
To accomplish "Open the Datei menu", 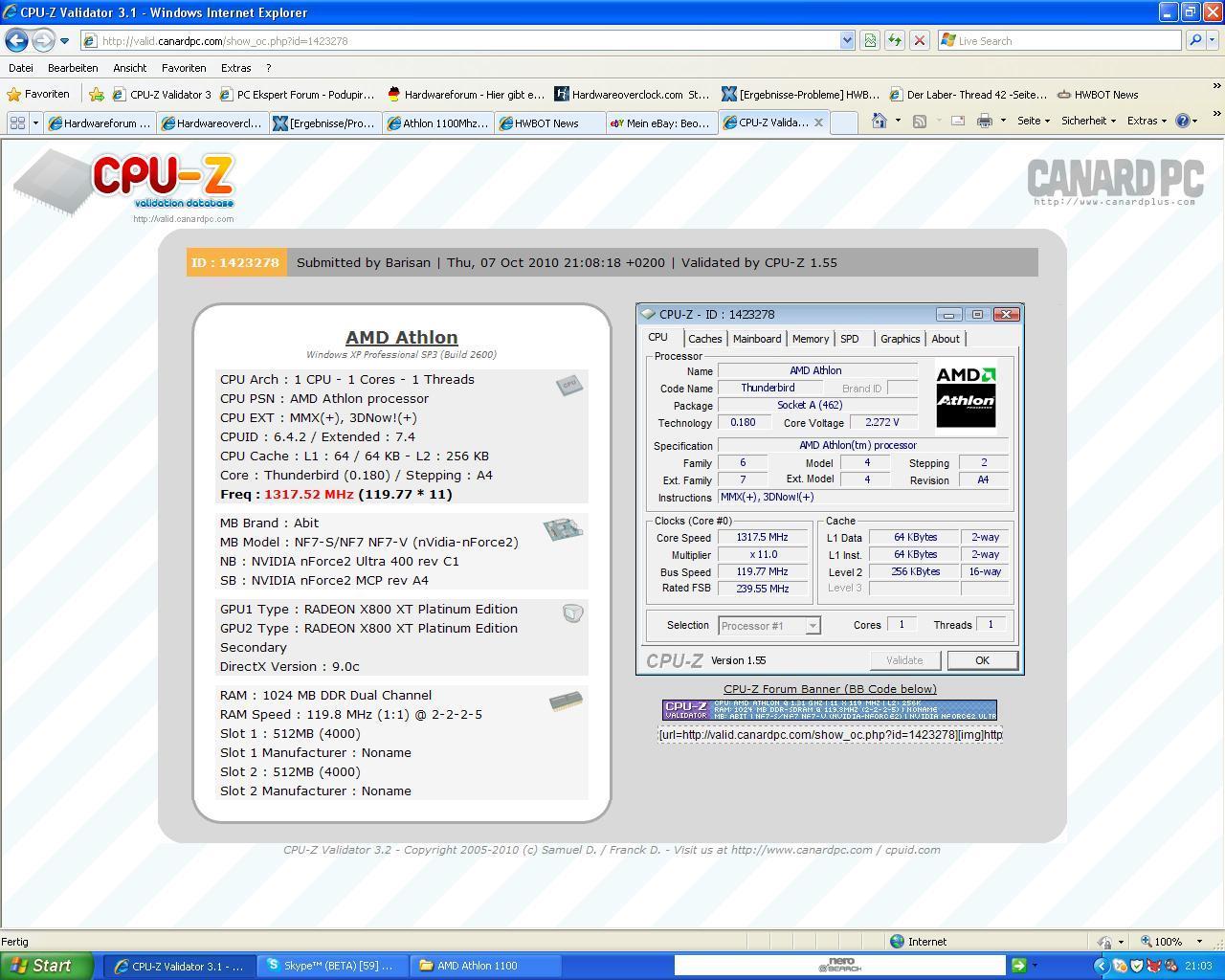I will [x=20, y=68].
